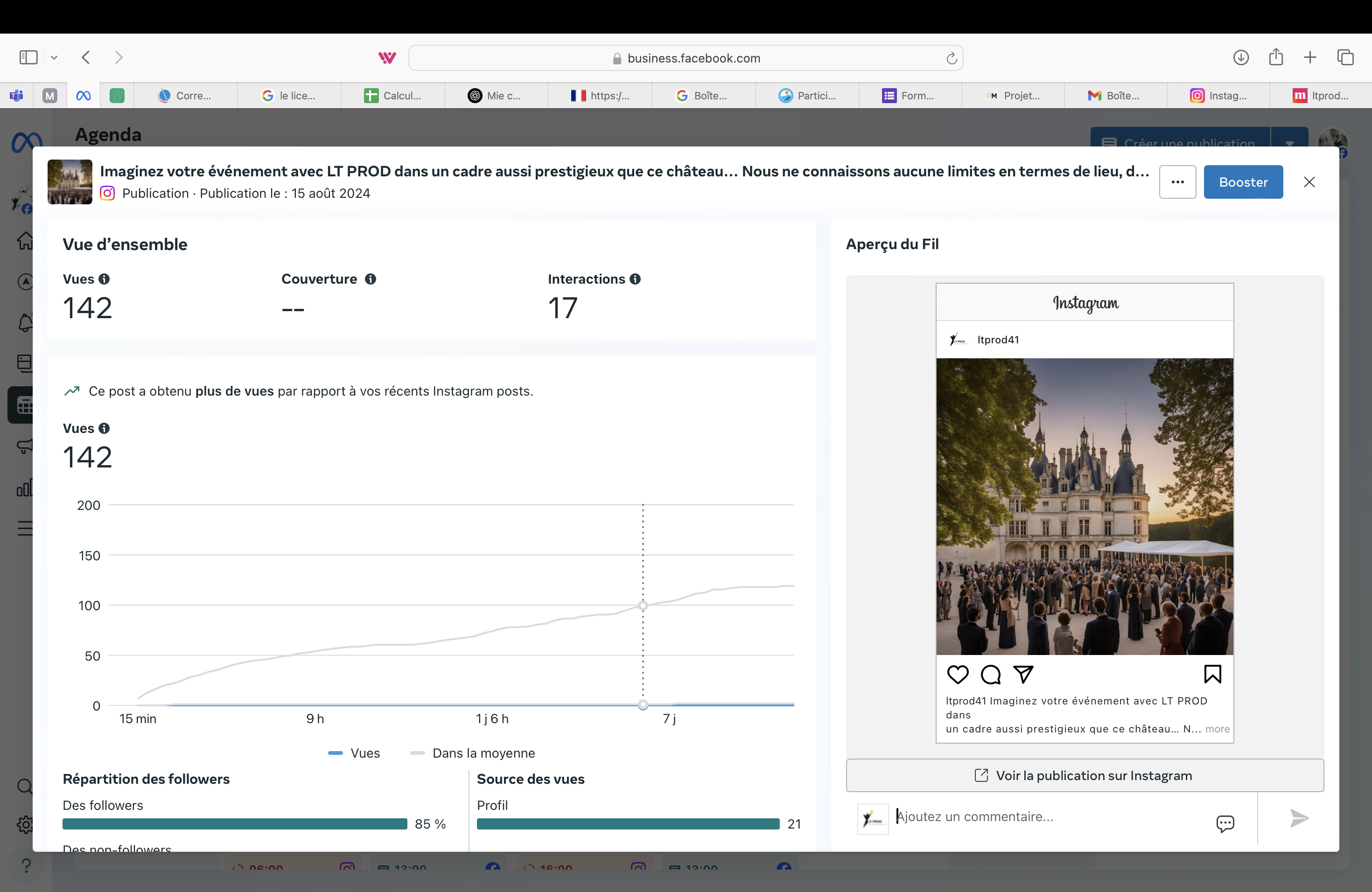The height and width of the screenshot is (892, 1372).
Task: Click the Interactions info icon
Action: pyautogui.click(x=635, y=279)
